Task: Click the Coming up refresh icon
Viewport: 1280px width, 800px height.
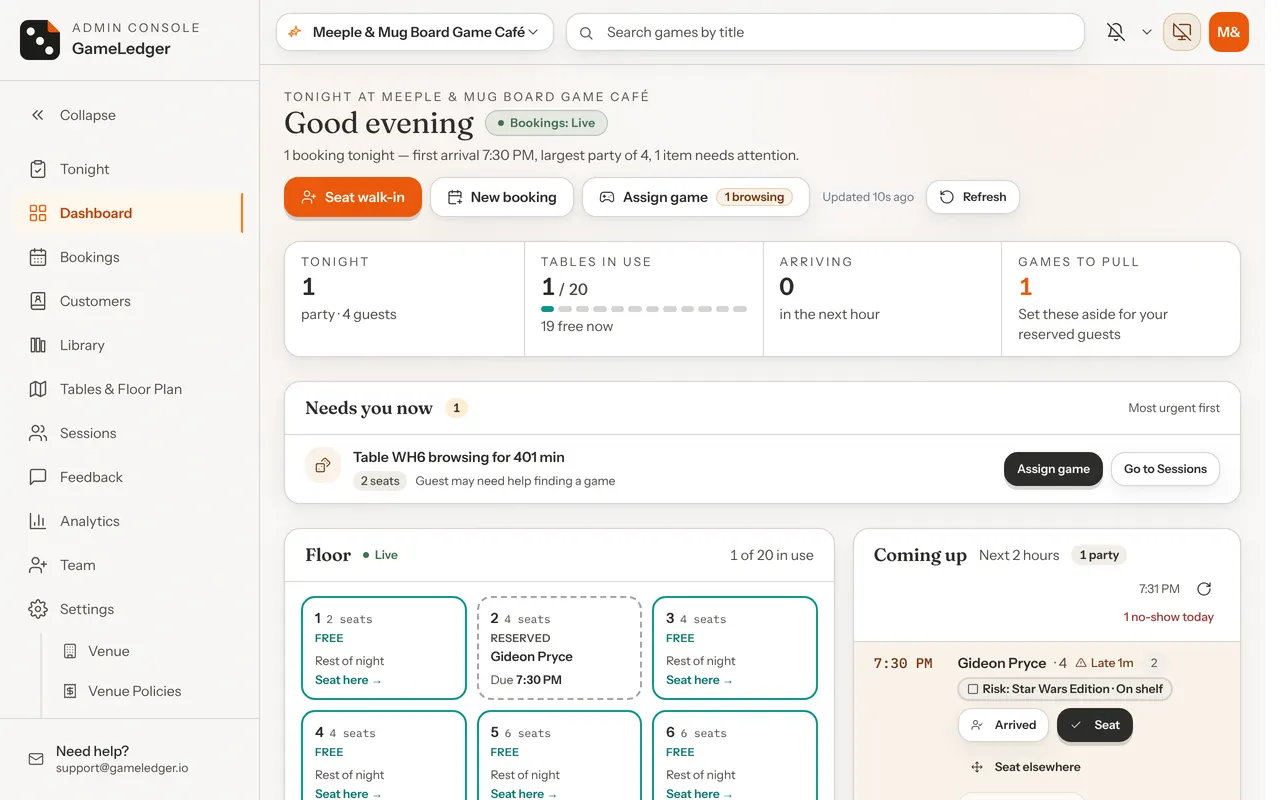Action: tap(1204, 589)
